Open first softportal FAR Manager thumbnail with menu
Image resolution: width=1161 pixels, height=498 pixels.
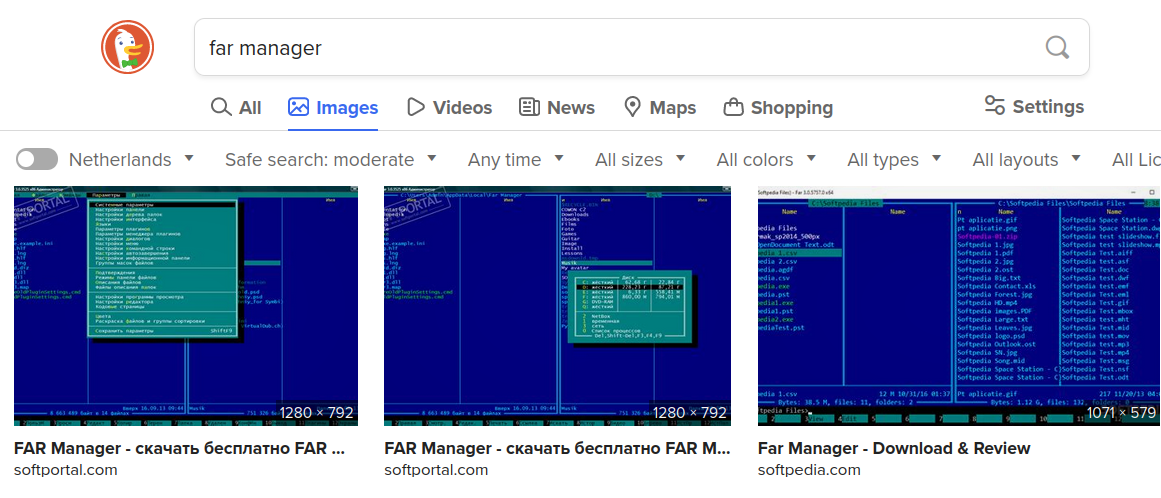tap(186, 306)
